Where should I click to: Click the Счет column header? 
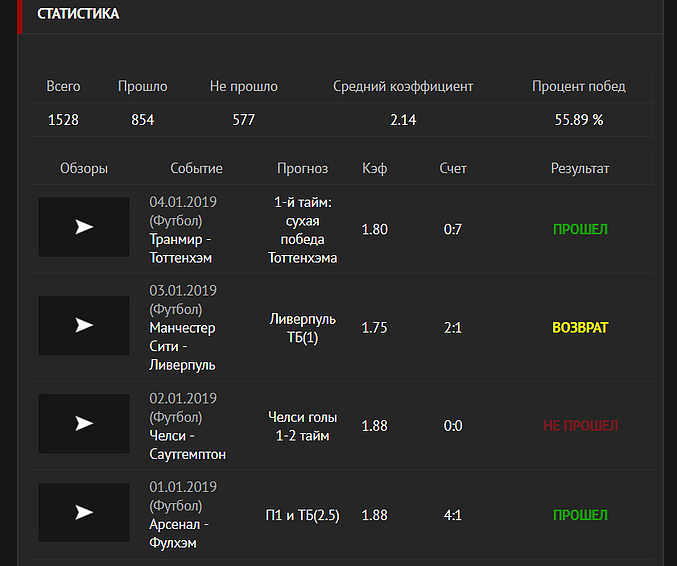453,168
